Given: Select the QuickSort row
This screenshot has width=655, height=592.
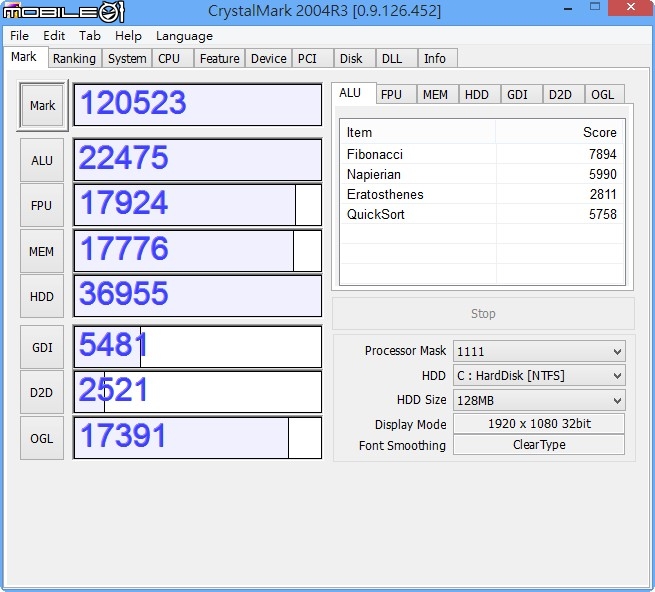Looking at the screenshot, I should coord(482,214).
